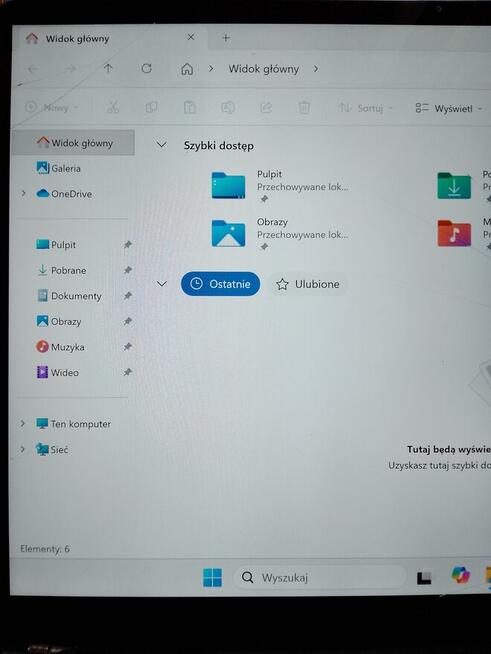Open Copilot from the taskbar
The height and width of the screenshot is (654, 491).
461,575
